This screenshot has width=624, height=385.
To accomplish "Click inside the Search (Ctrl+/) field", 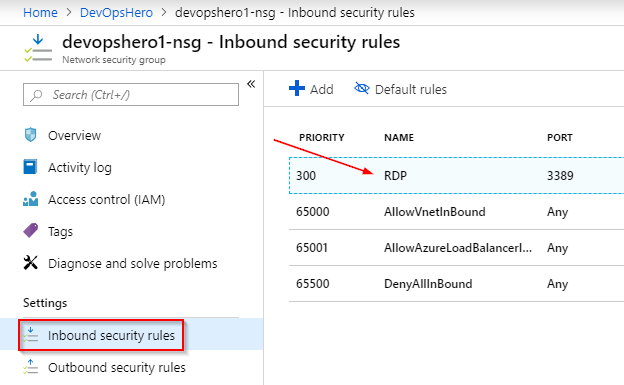I will 131,95.
